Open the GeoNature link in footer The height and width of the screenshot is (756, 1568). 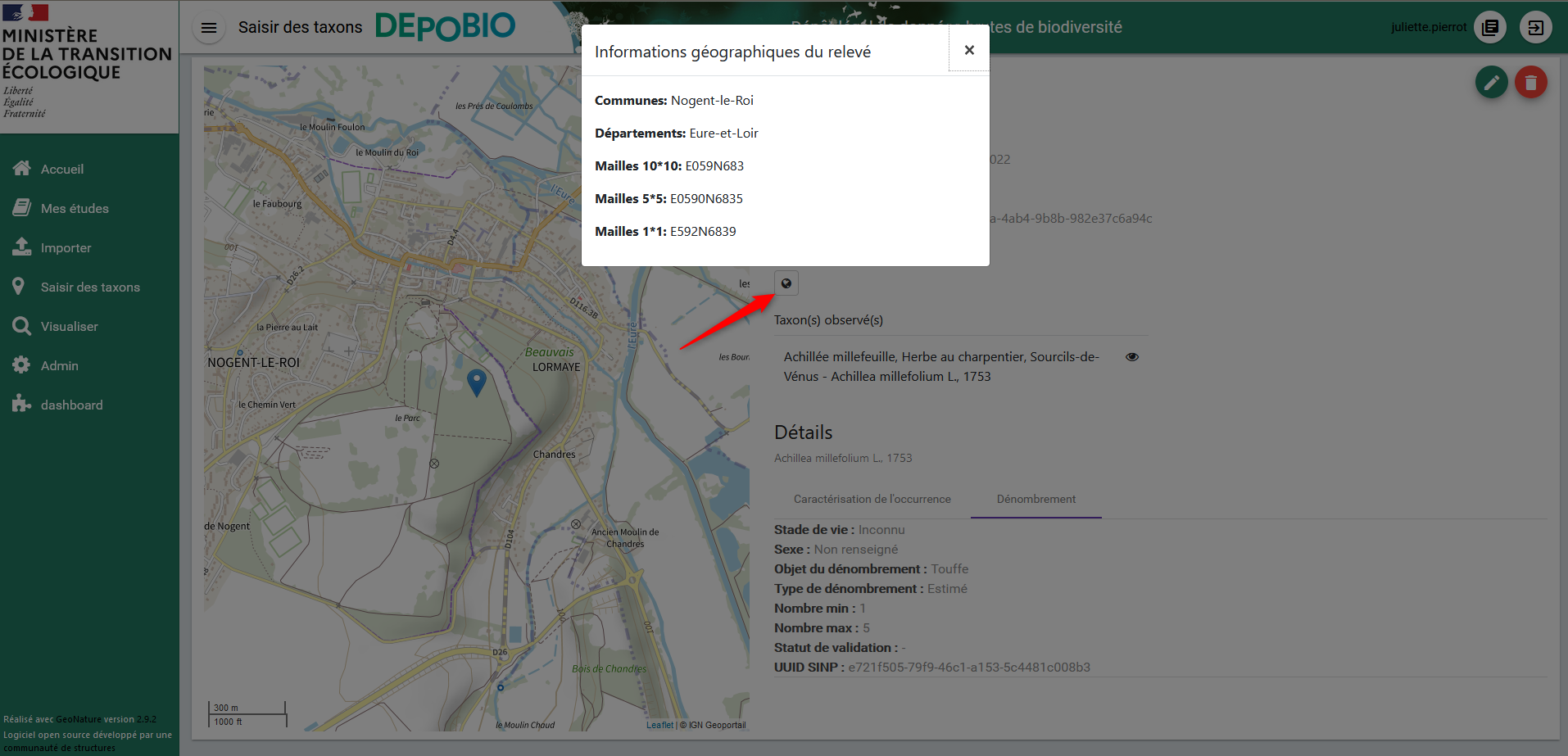click(79, 719)
